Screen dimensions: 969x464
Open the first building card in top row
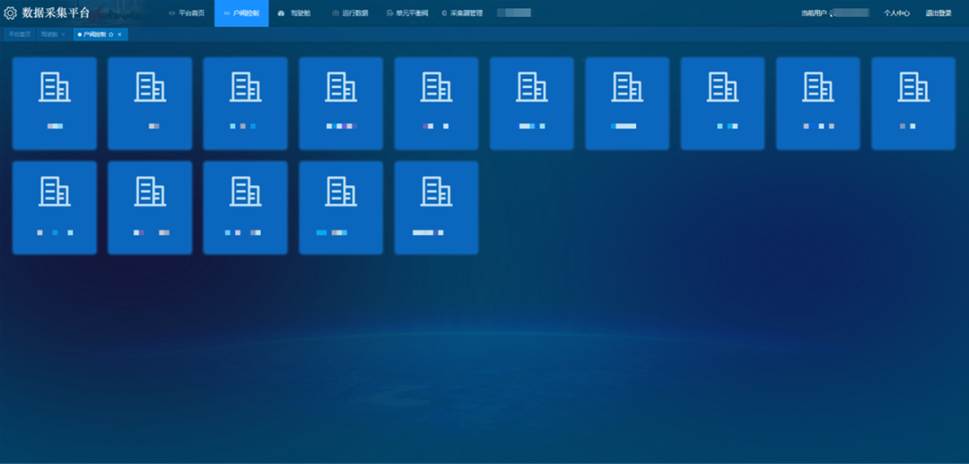tap(54, 103)
